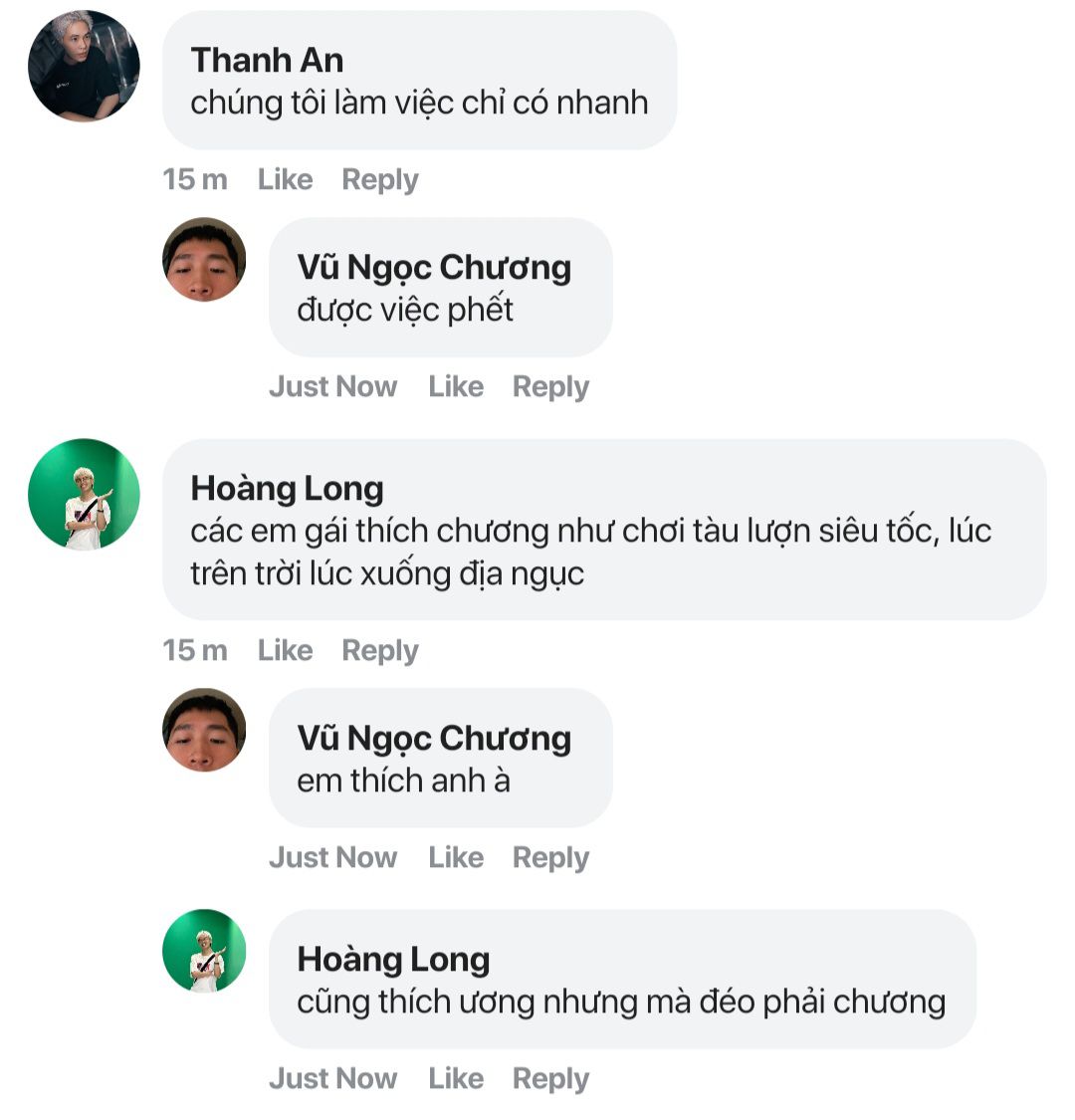Like the "được việc phết" reply
Image resolution: width=1075 pixels, height=1120 pixels.
tap(456, 386)
